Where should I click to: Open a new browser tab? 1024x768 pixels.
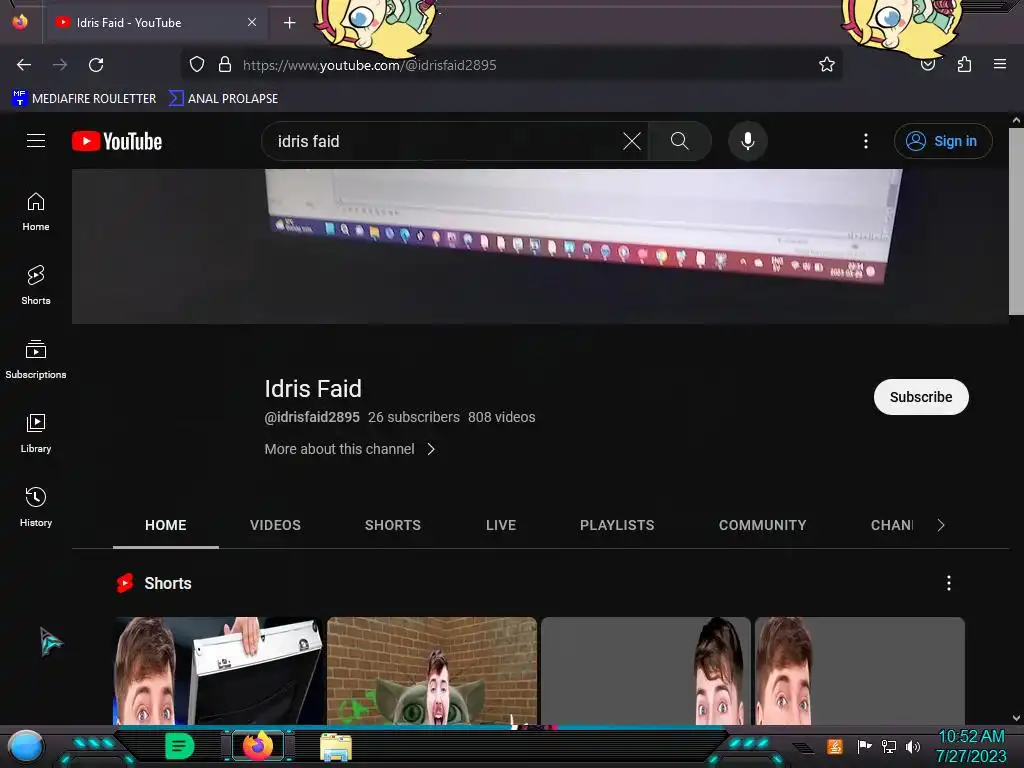(289, 23)
